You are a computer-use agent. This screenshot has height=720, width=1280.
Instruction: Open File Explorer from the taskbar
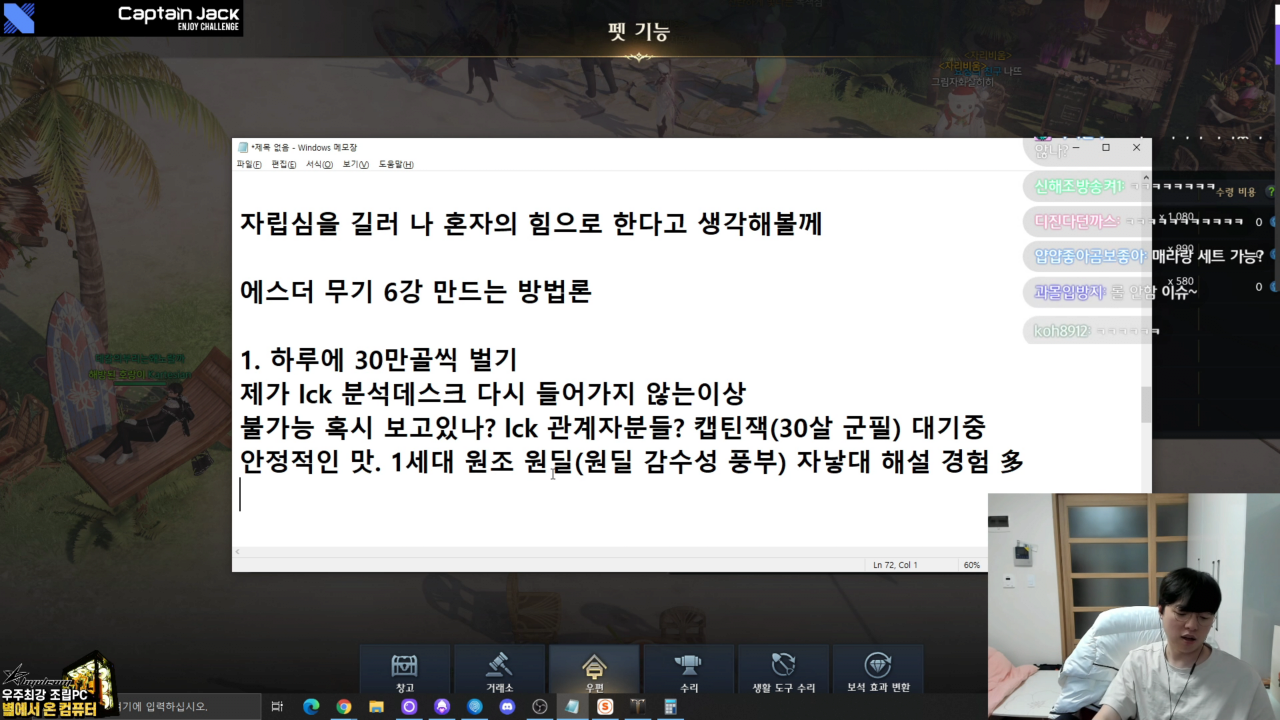click(376, 706)
